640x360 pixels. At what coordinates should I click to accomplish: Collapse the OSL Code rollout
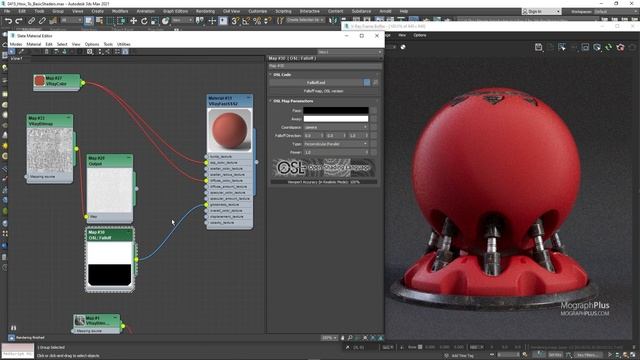[282, 75]
